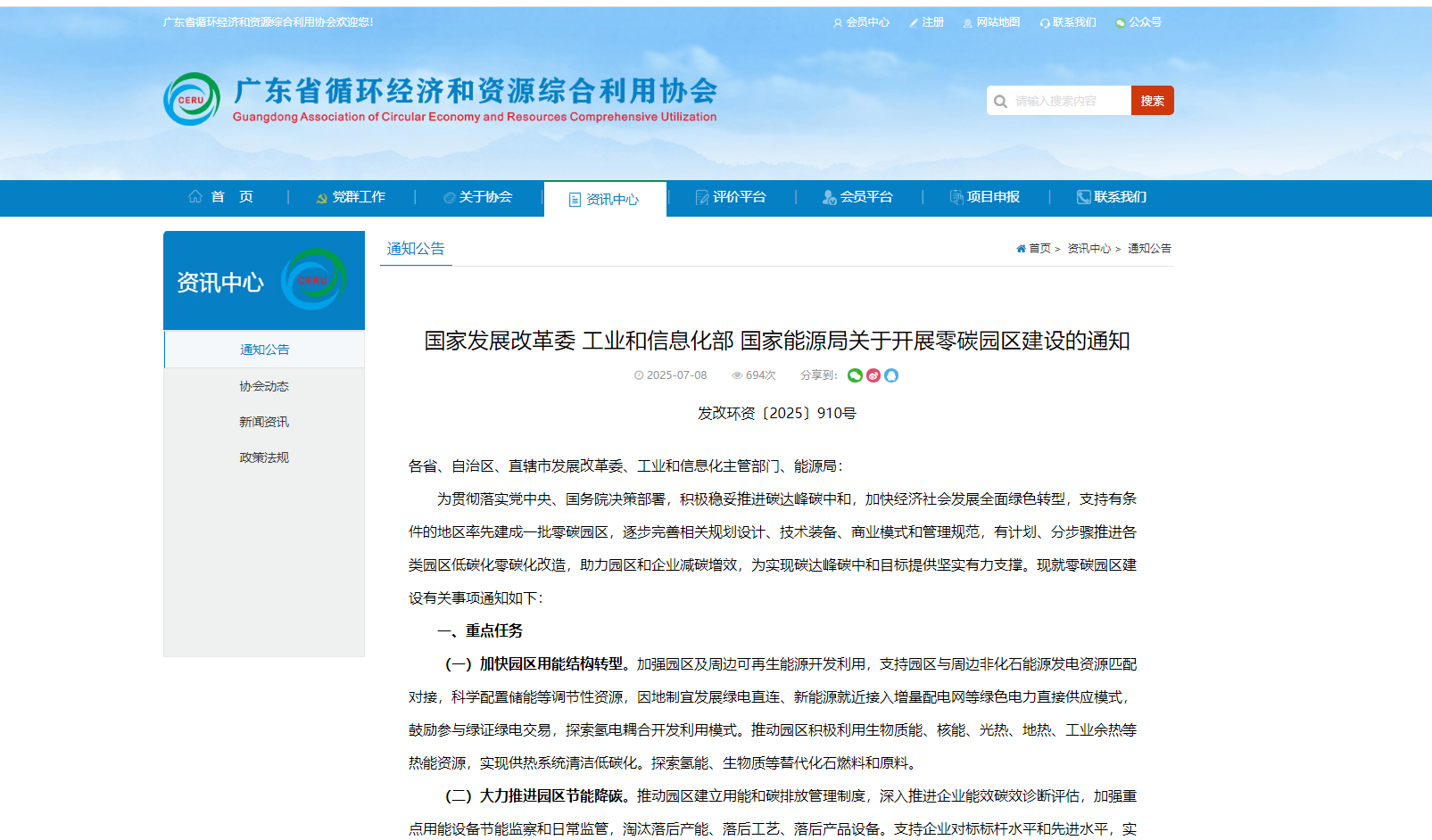Viewport: 1432px width, 840px height.
Task: Click 资讯中心 in the breadcrumb
Action: (x=1089, y=249)
